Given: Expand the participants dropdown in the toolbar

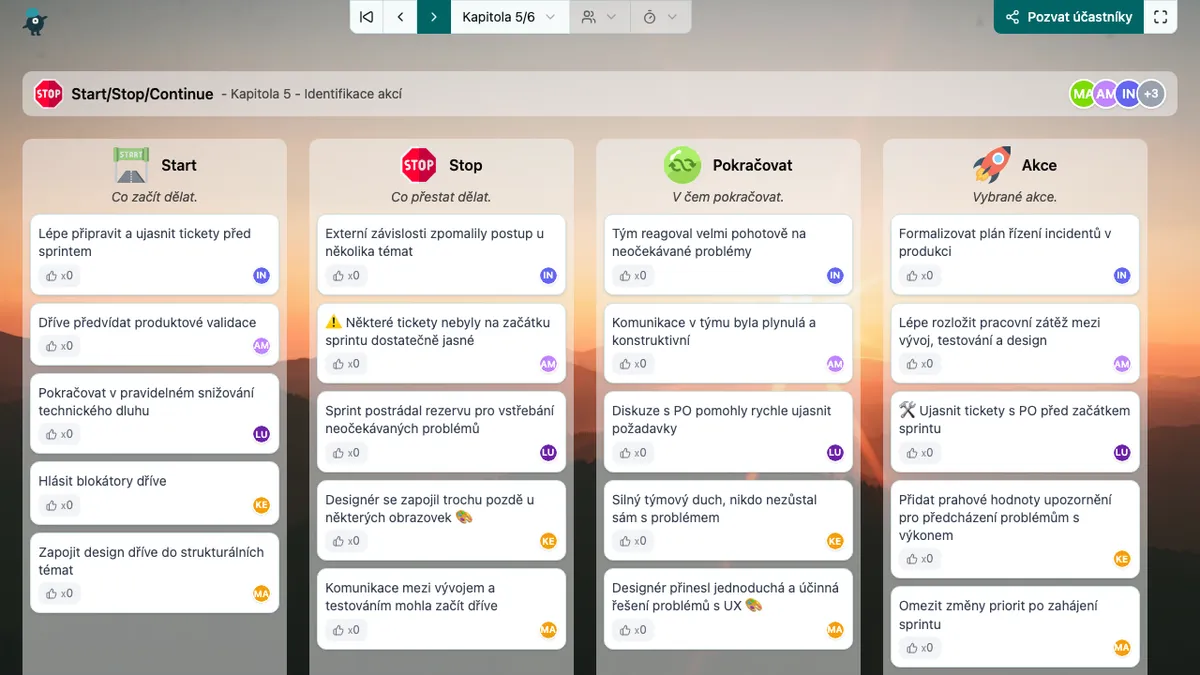Looking at the screenshot, I should click(599, 17).
